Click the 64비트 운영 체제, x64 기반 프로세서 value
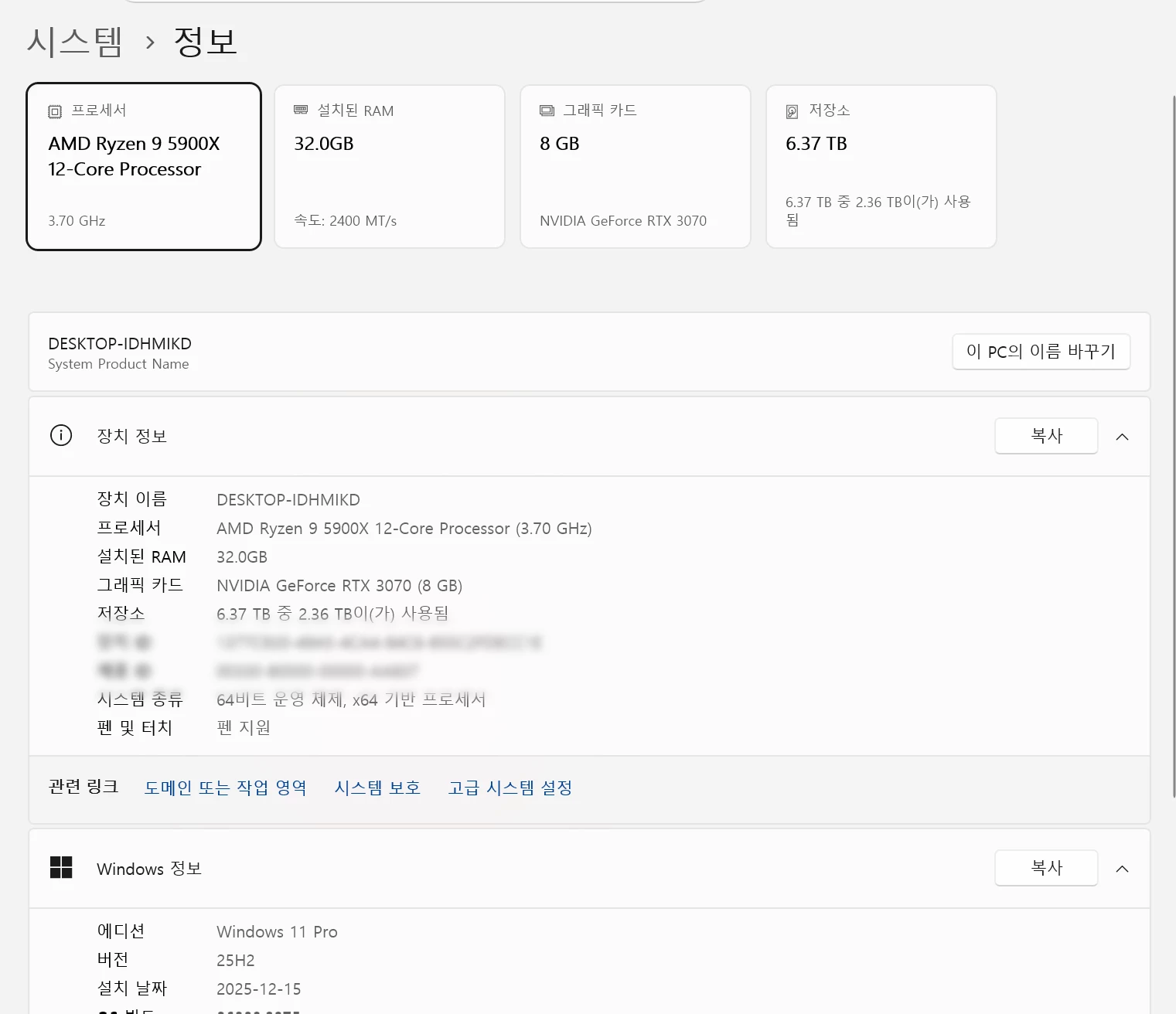Viewport: 1176px width, 1014px height. 351,699
